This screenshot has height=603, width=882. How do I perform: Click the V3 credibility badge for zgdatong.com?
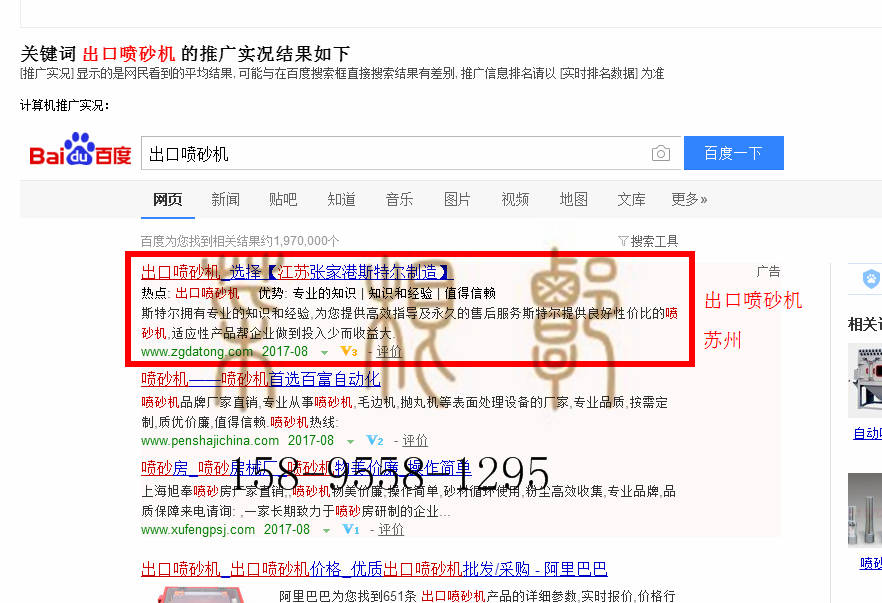pyautogui.click(x=349, y=352)
